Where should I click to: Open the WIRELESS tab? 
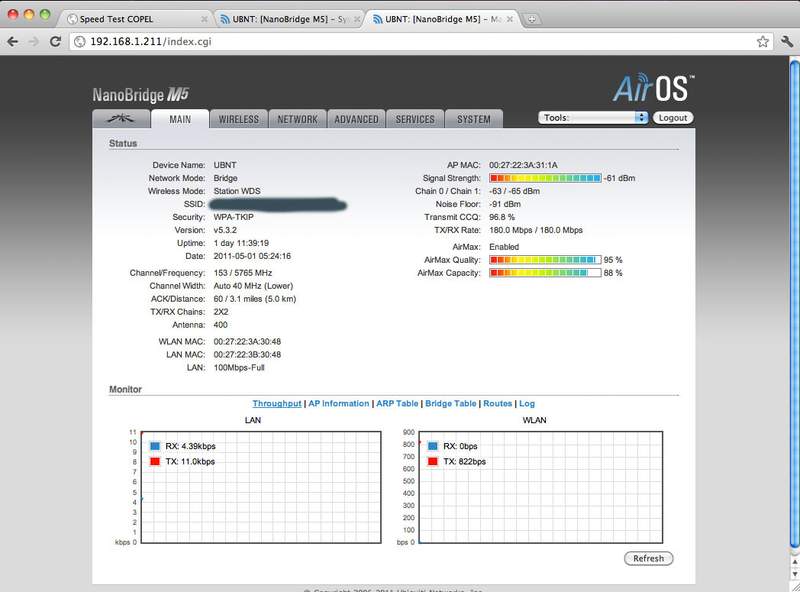(239, 119)
